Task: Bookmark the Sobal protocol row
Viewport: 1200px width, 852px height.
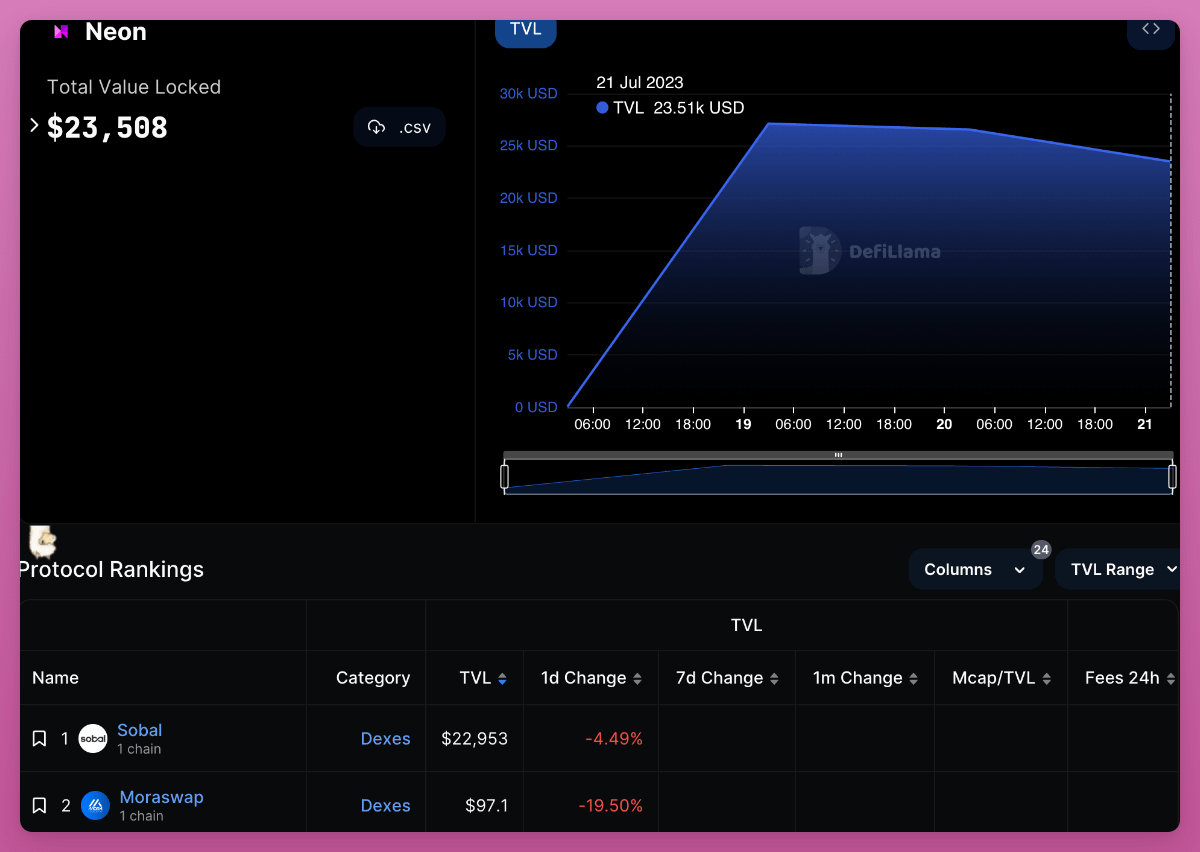Action: [39, 739]
